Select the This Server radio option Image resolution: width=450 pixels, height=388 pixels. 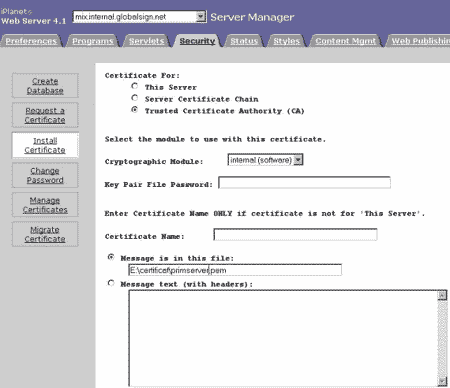click(135, 86)
